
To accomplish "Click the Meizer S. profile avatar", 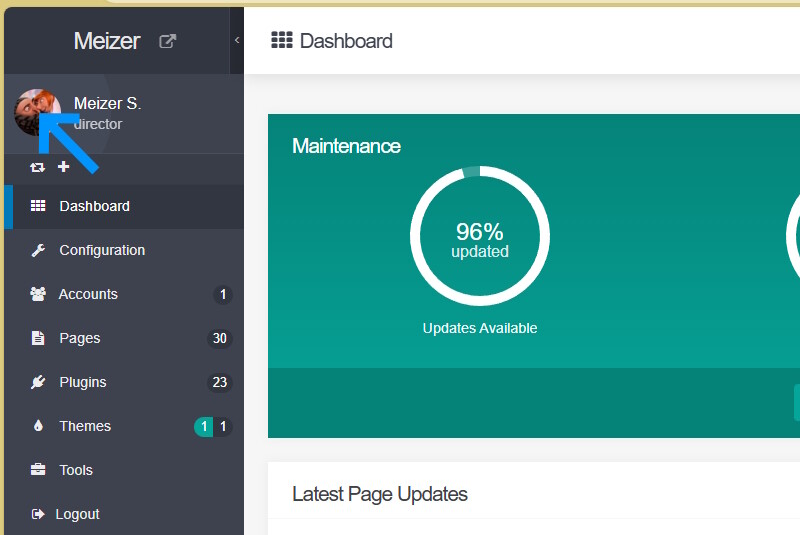I will click(x=37, y=113).
